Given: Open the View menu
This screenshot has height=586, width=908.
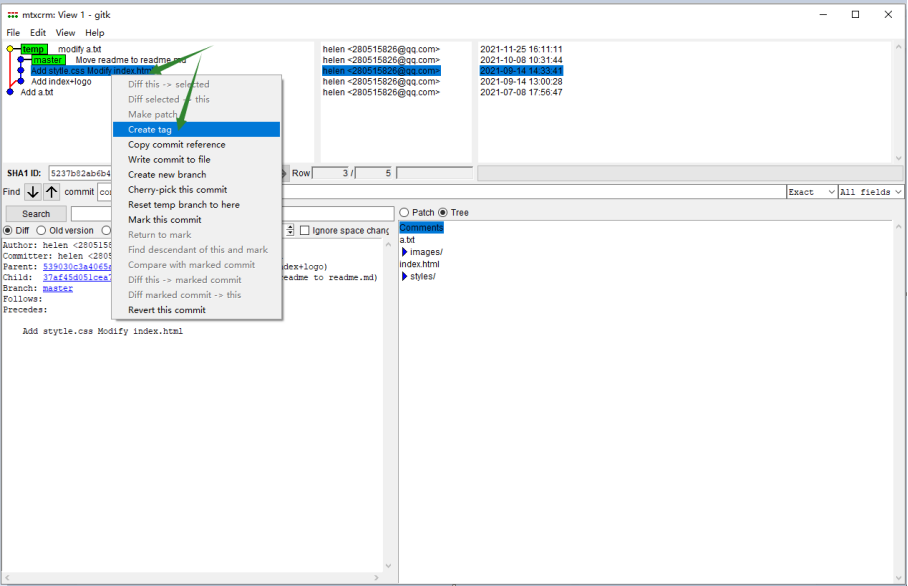Looking at the screenshot, I should [65, 33].
